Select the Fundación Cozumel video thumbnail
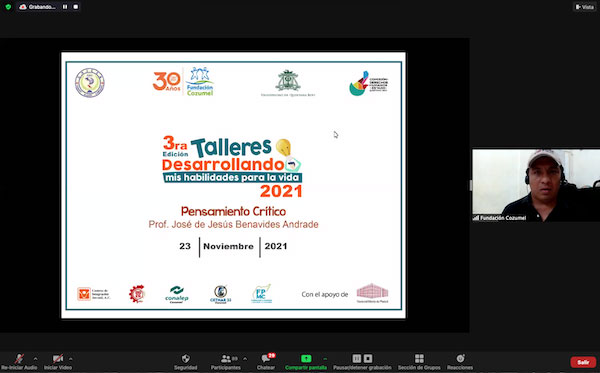Screen dimensions: 600x373 click(536, 185)
